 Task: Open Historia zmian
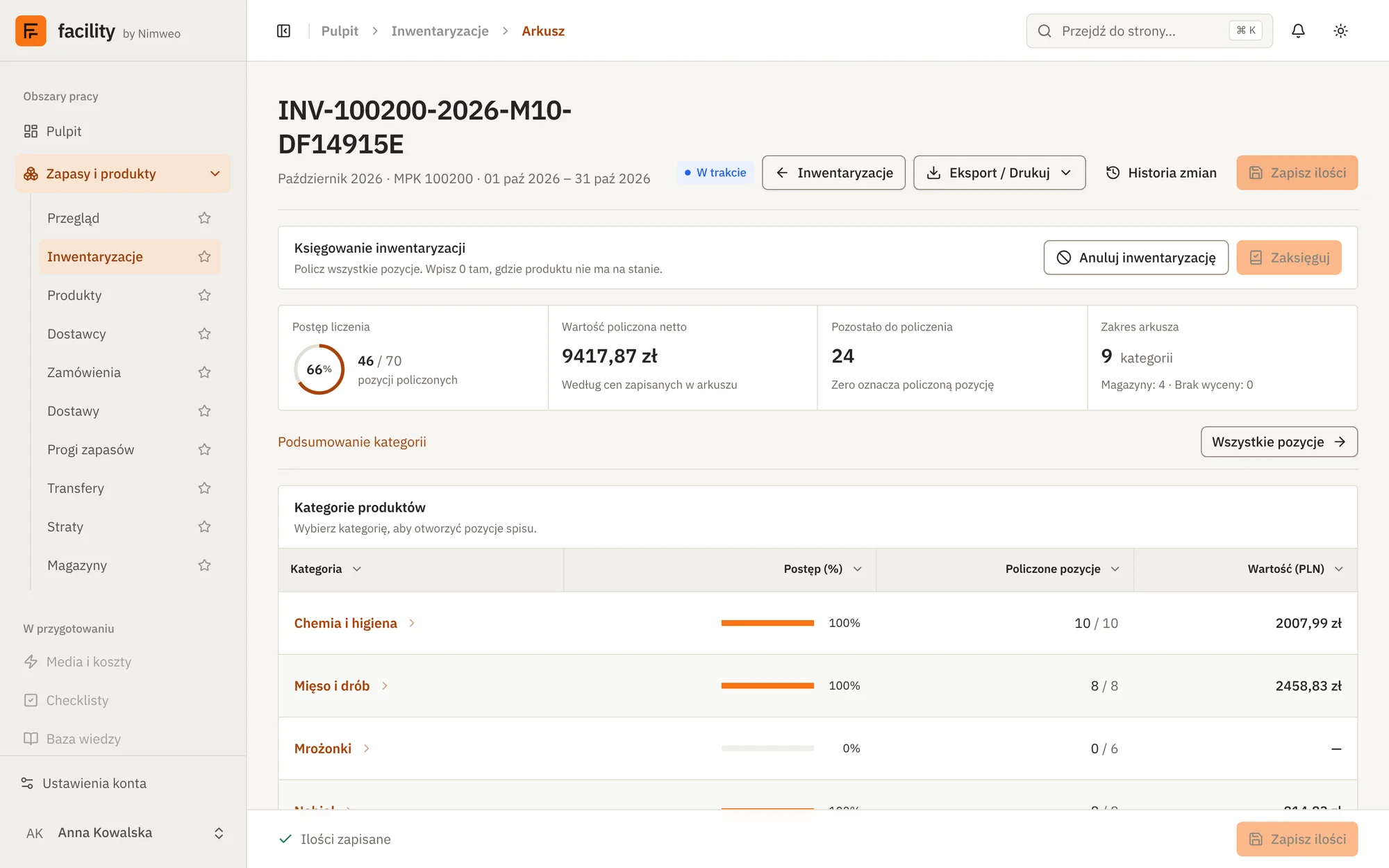click(x=1161, y=173)
